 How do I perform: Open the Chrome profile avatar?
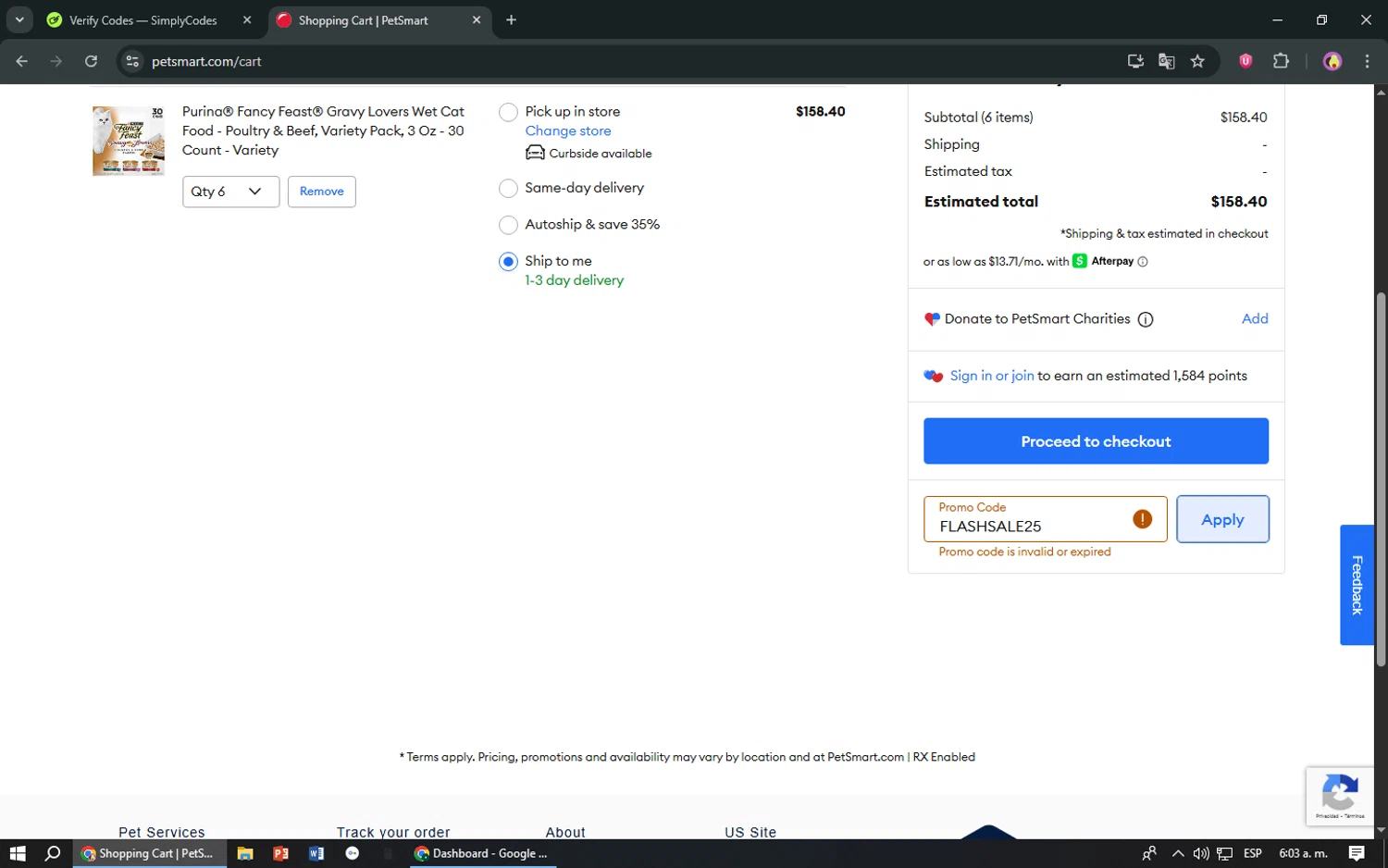click(1332, 61)
